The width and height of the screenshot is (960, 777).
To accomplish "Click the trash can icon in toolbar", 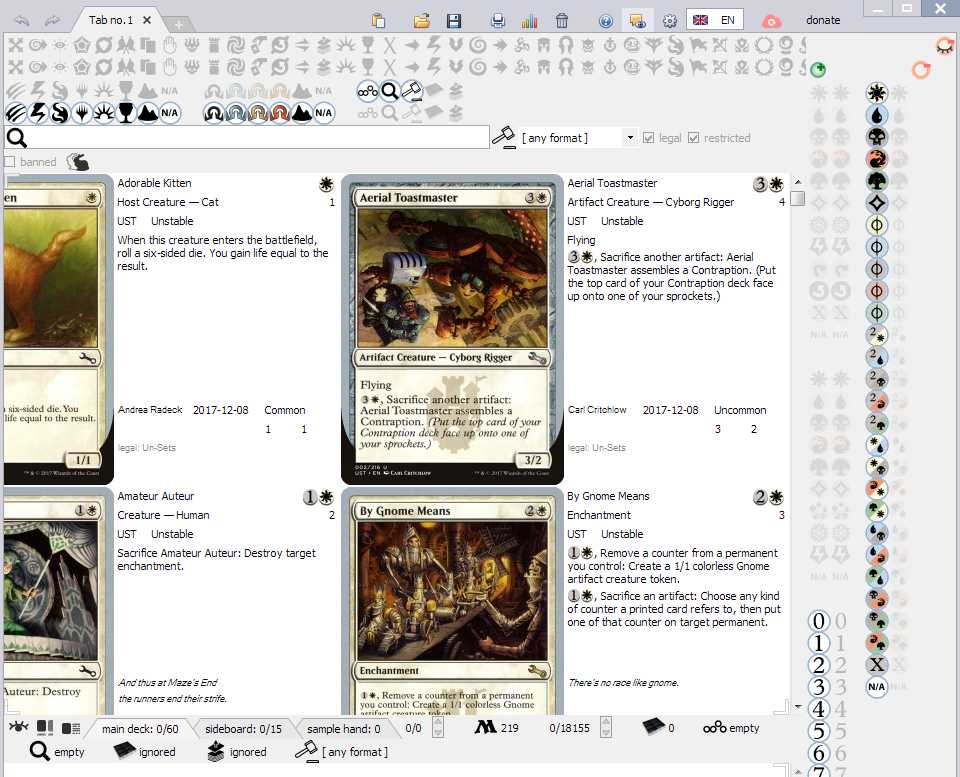I will click(x=562, y=21).
